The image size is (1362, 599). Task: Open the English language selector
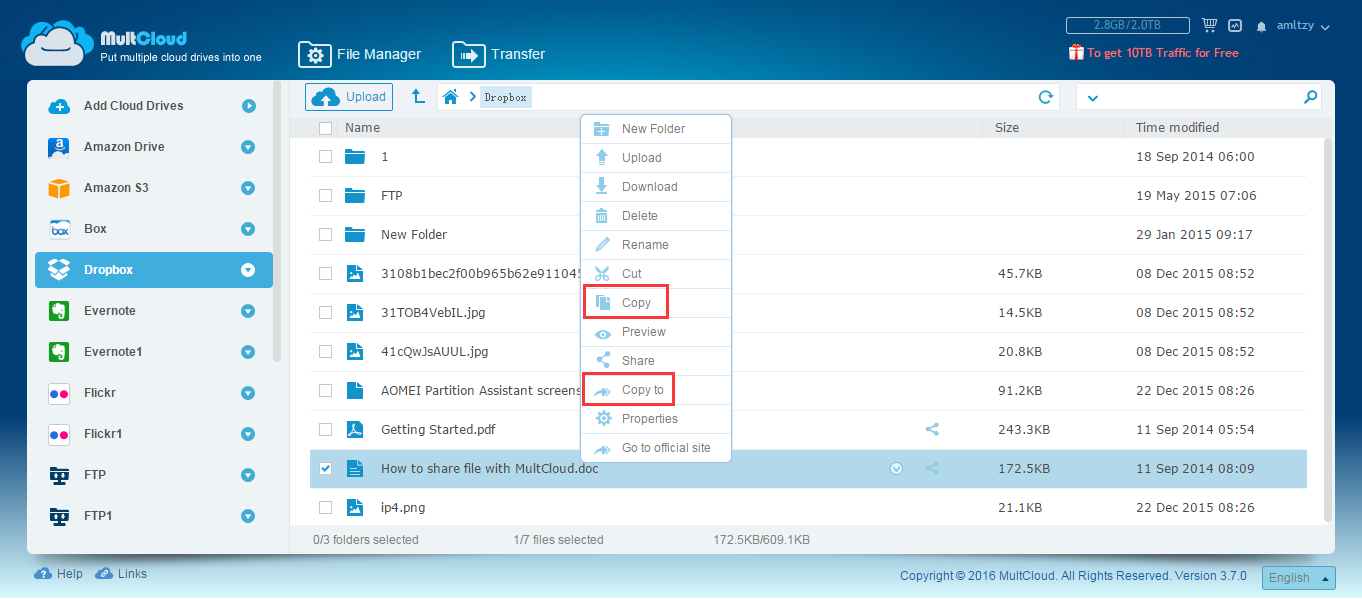pyautogui.click(x=1299, y=578)
